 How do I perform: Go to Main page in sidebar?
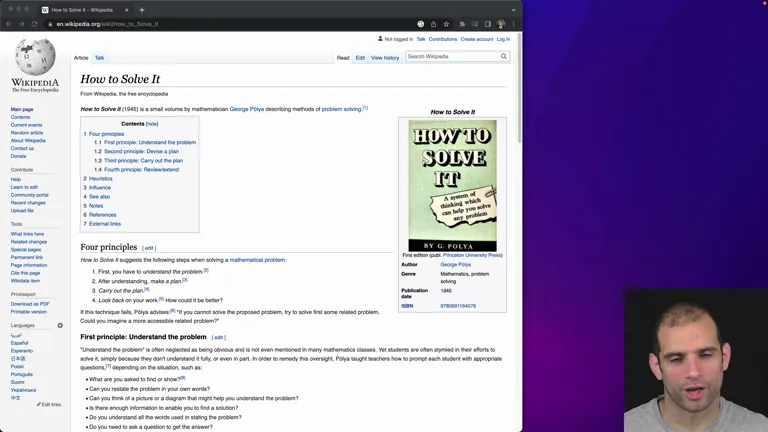pos(22,110)
